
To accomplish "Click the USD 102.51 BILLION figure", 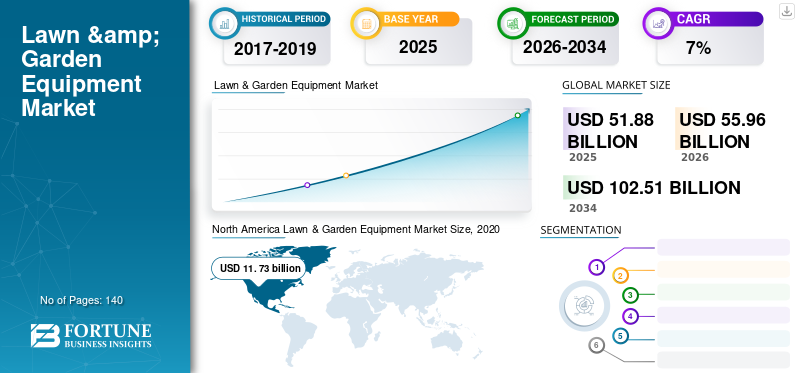I will pos(654,187).
